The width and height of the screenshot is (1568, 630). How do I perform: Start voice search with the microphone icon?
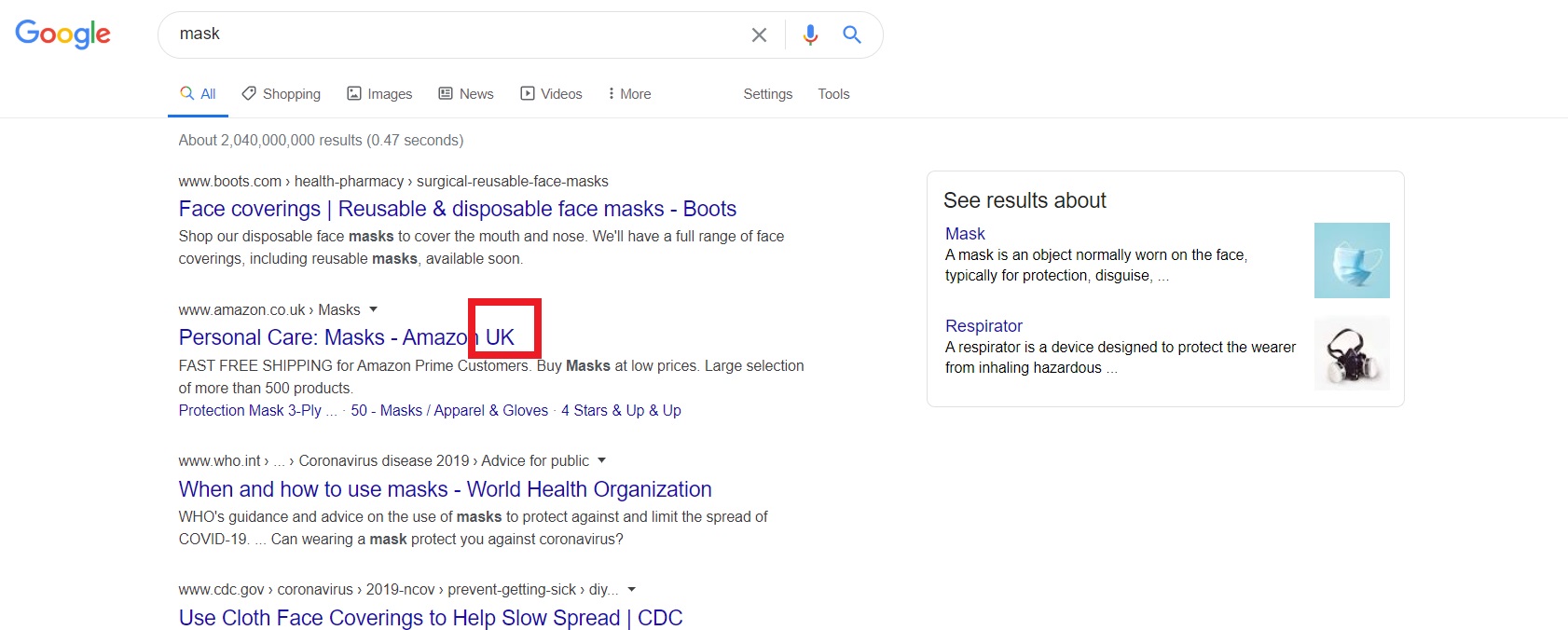click(810, 34)
